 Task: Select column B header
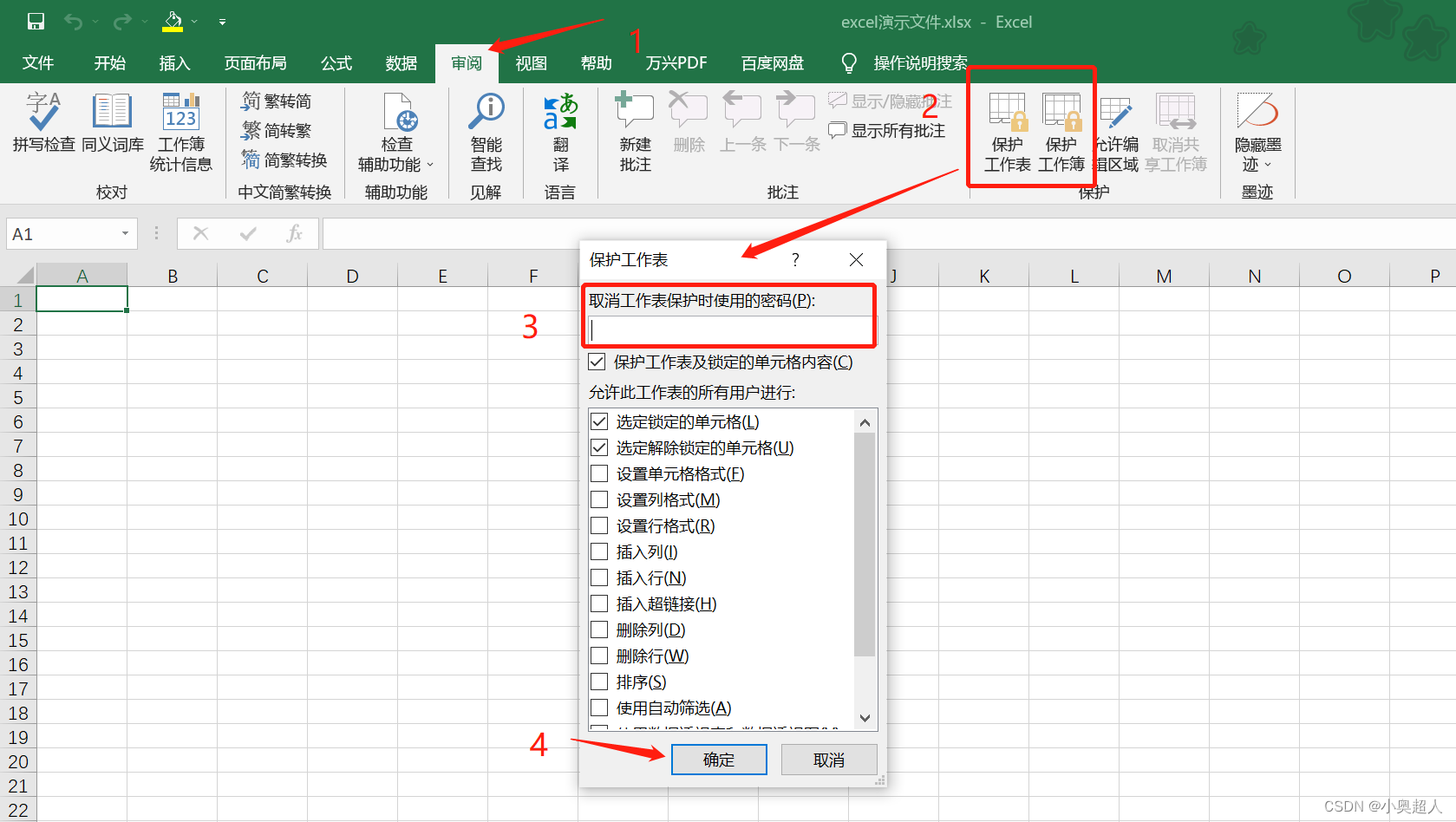(173, 276)
